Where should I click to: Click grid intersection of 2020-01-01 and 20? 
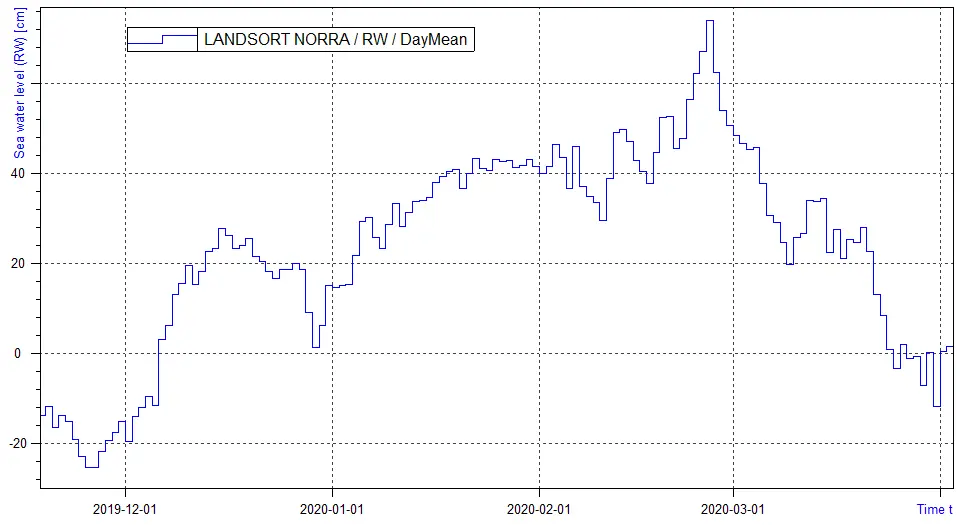(x=332, y=263)
